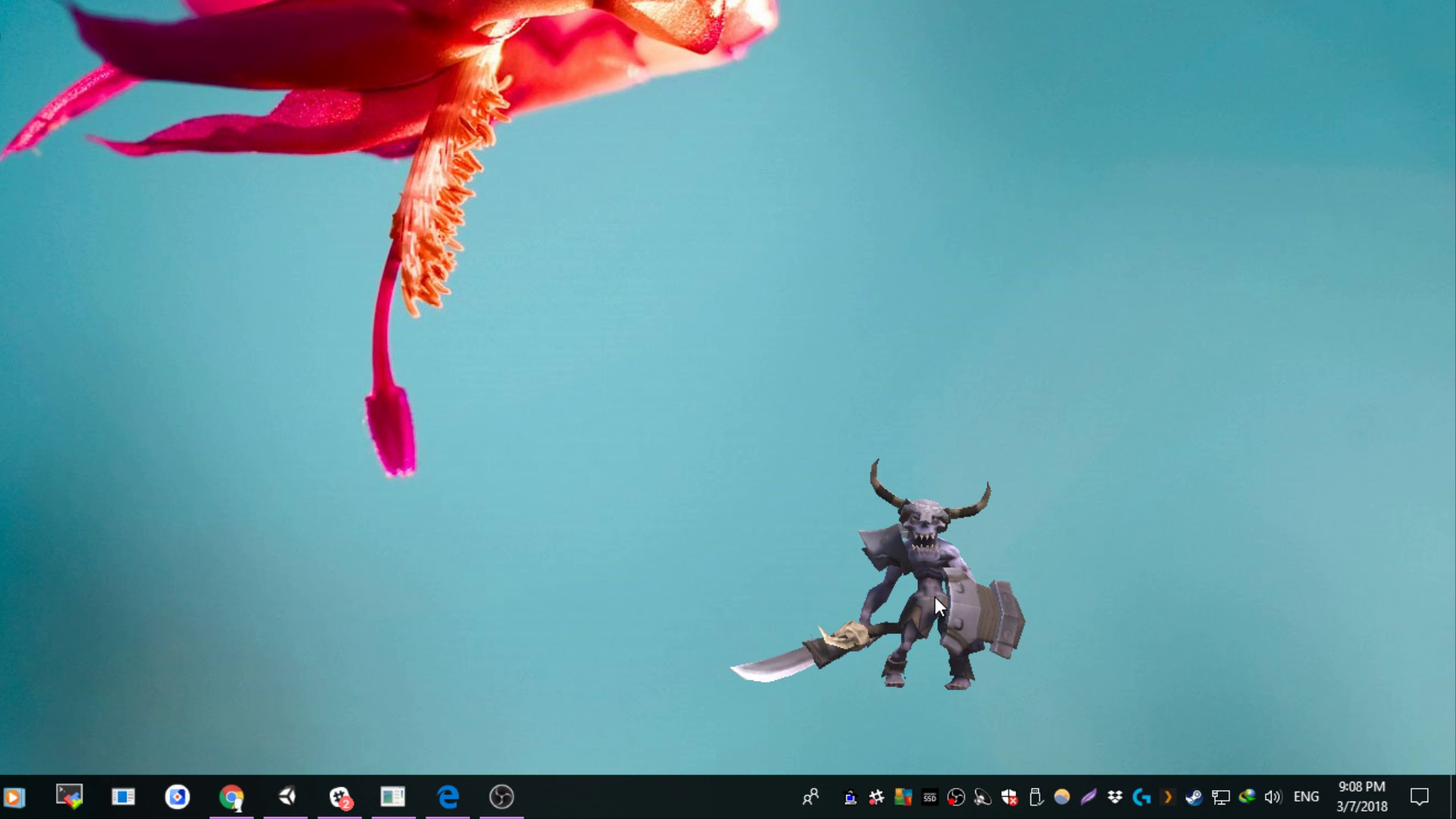The height and width of the screenshot is (819, 1456).
Task: Safely remove USB hardware
Action: tap(1034, 797)
